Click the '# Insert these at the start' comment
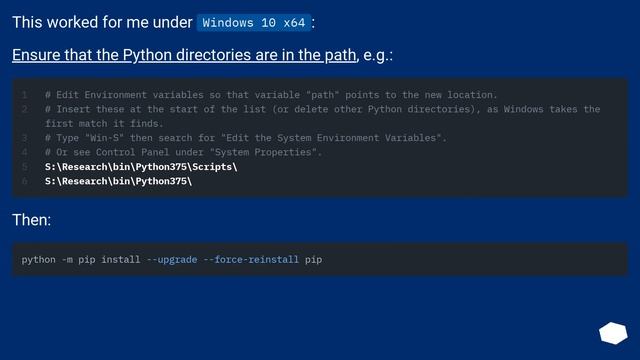 [x=322, y=116]
